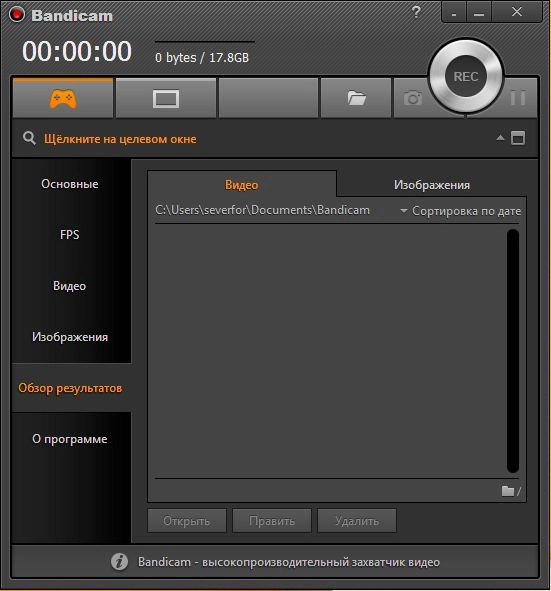Click the 00:00:00 recording timer
551x591 pixels.
pyautogui.click(x=77, y=51)
